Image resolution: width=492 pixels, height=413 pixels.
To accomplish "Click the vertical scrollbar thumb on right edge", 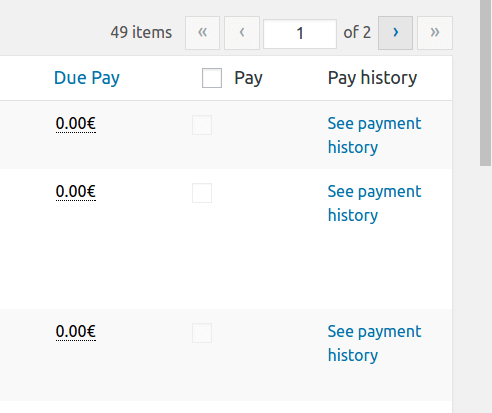I will coord(486,83).
